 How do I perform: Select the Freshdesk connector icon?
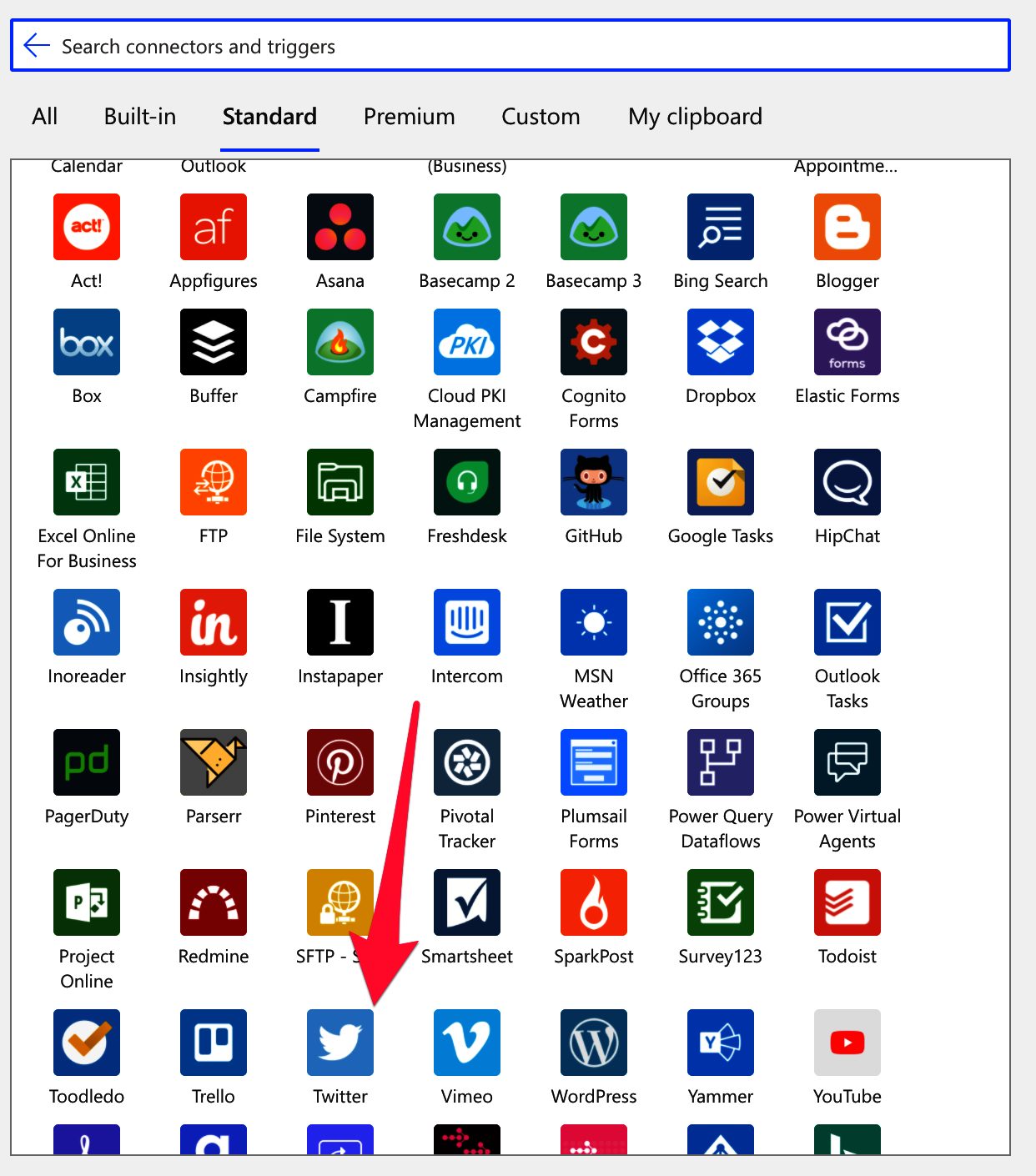pos(467,482)
